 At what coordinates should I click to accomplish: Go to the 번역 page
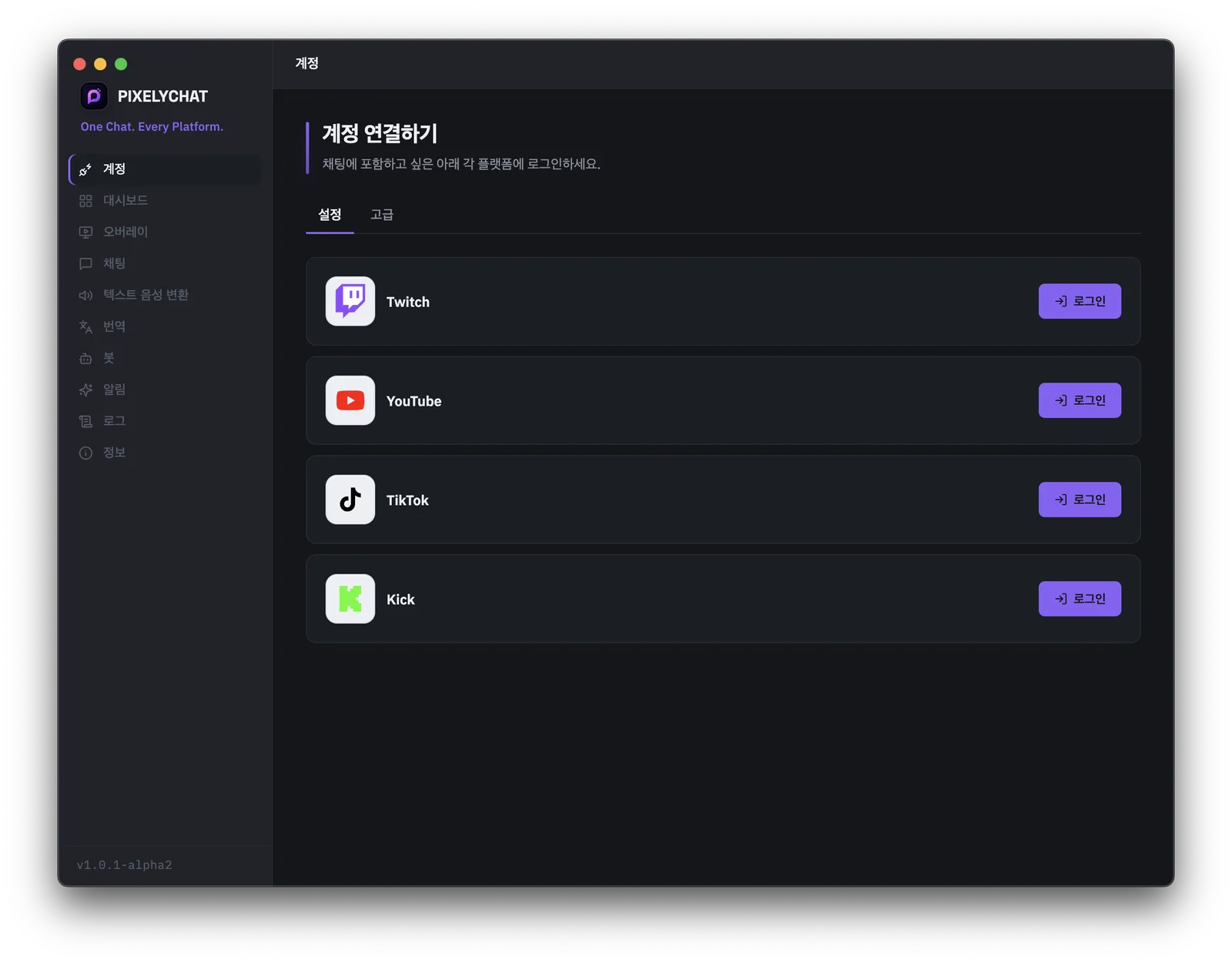165,327
